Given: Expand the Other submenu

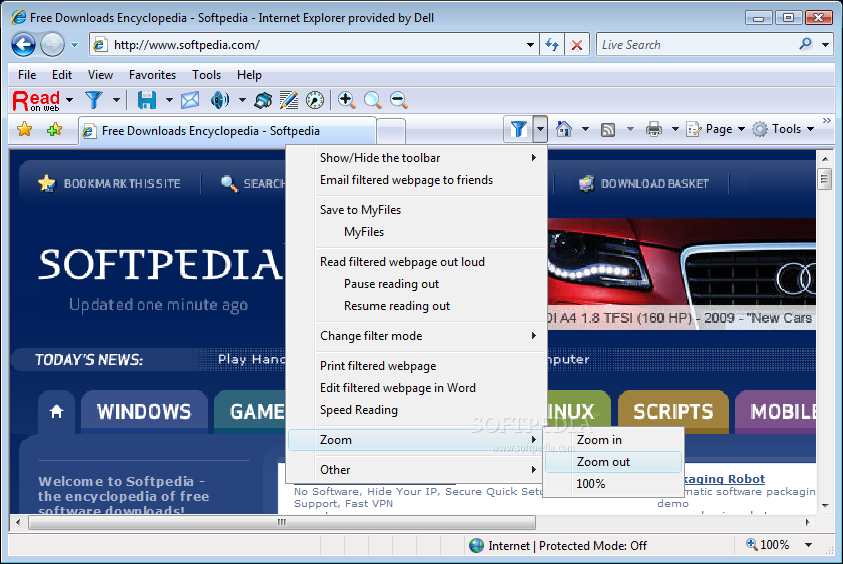Looking at the screenshot, I should [x=417, y=469].
